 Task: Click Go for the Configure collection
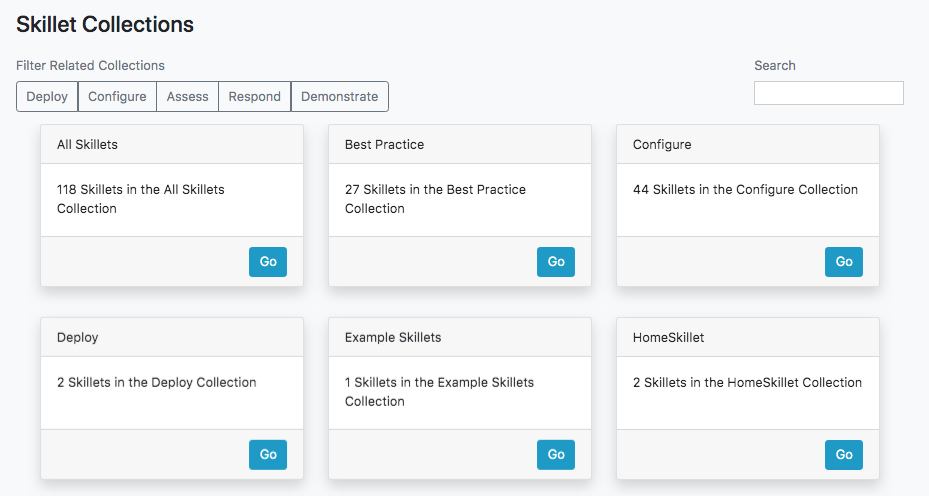[844, 262]
